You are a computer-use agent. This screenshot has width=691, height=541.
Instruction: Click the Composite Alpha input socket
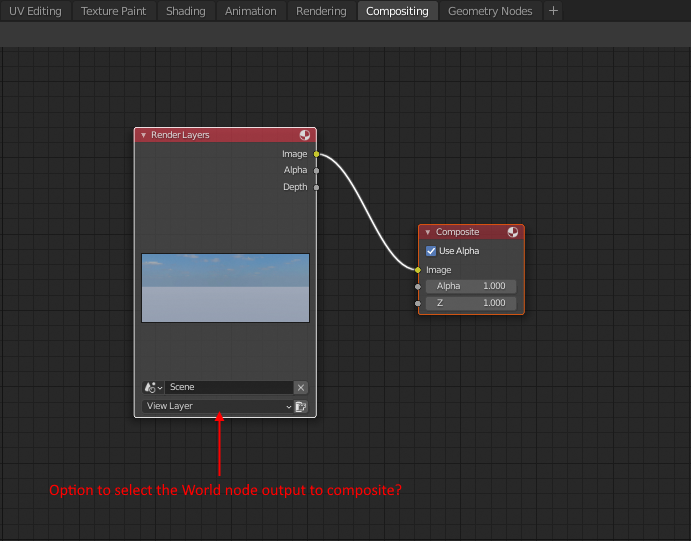418,287
